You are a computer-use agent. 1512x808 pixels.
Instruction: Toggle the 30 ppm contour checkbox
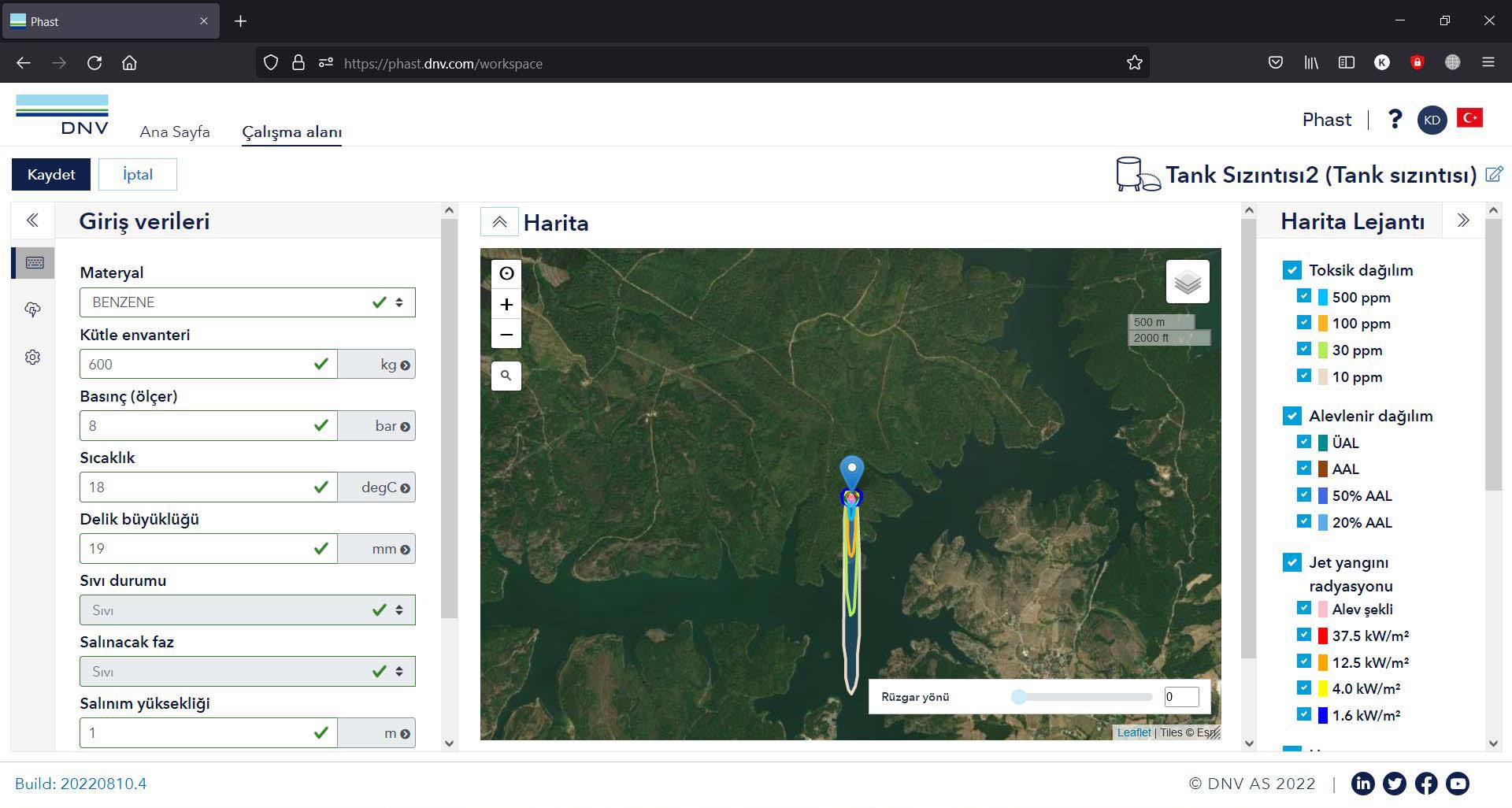(1304, 349)
